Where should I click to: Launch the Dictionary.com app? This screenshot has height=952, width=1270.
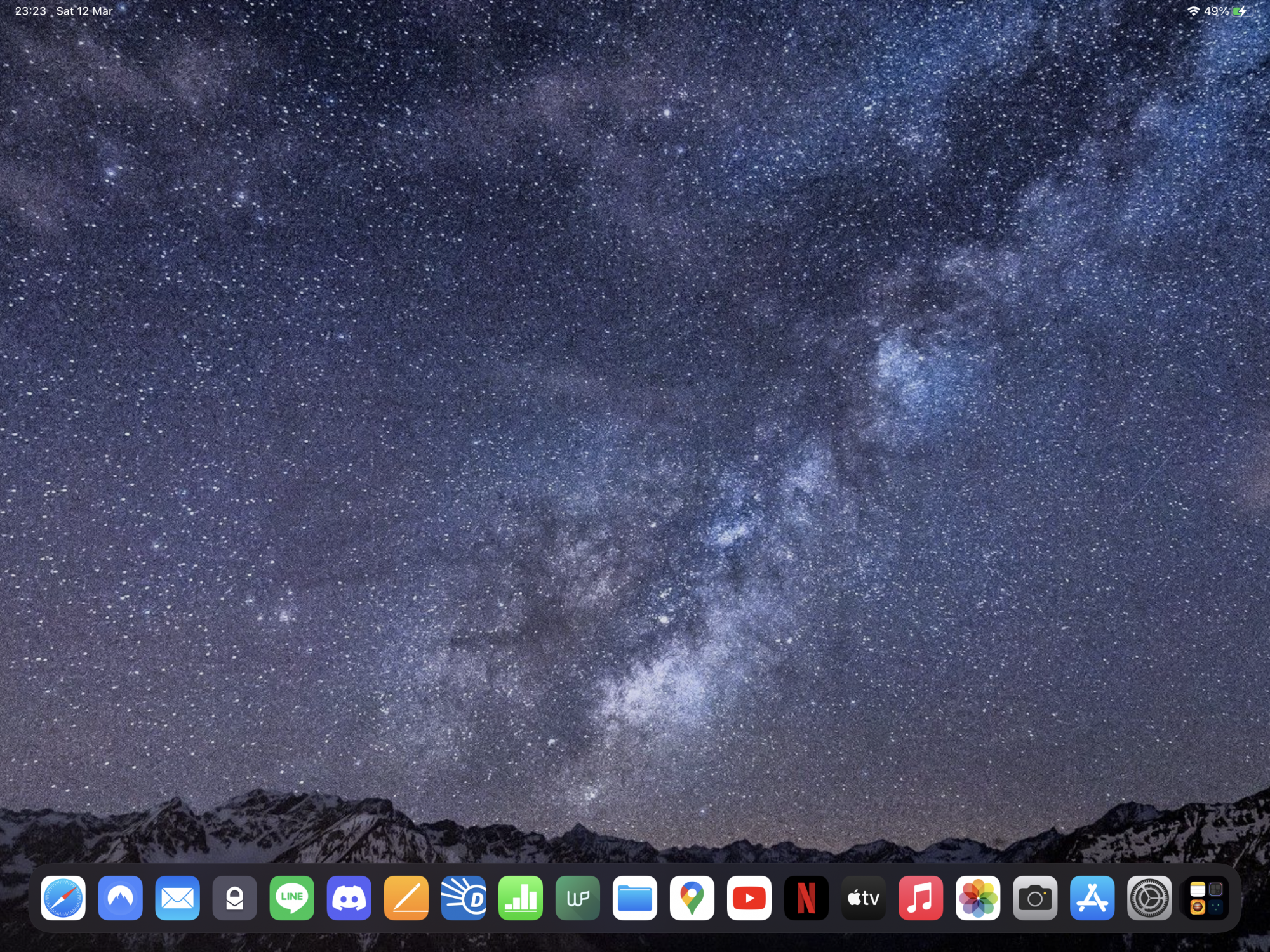coord(463,898)
